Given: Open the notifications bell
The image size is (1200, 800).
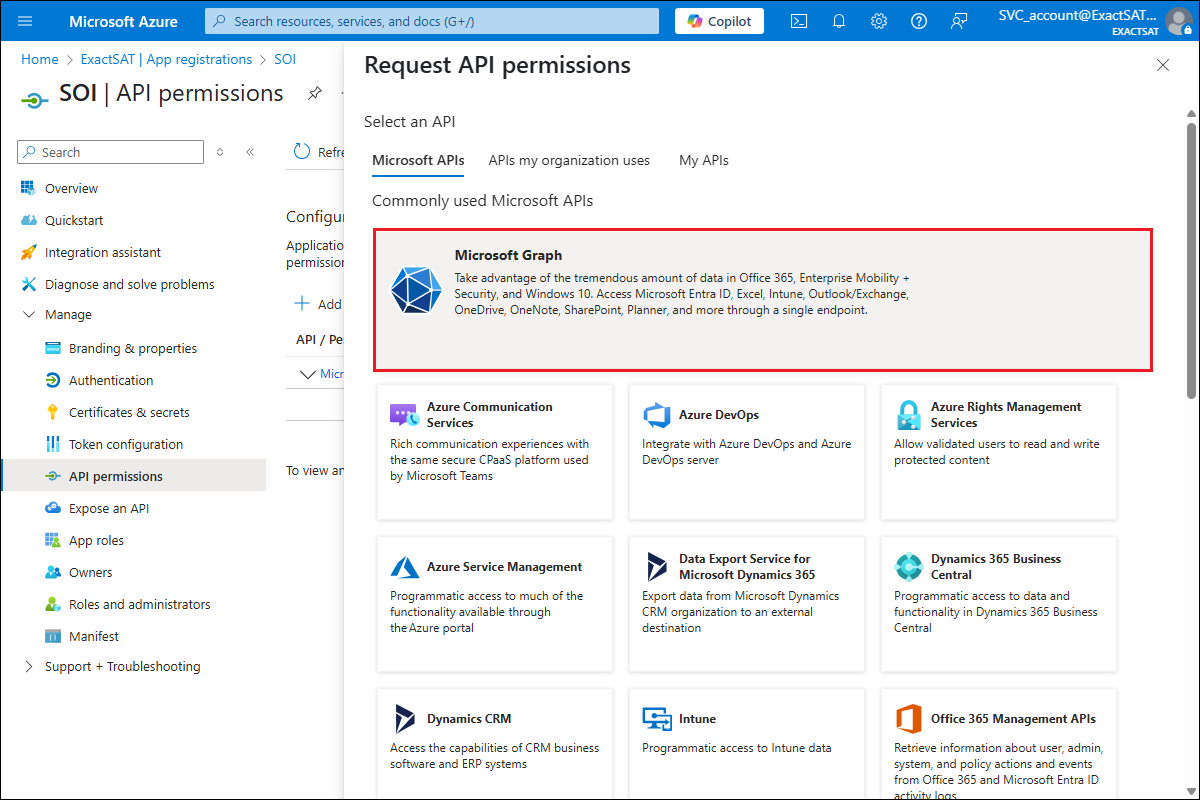Looking at the screenshot, I should [x=839, y=21].
